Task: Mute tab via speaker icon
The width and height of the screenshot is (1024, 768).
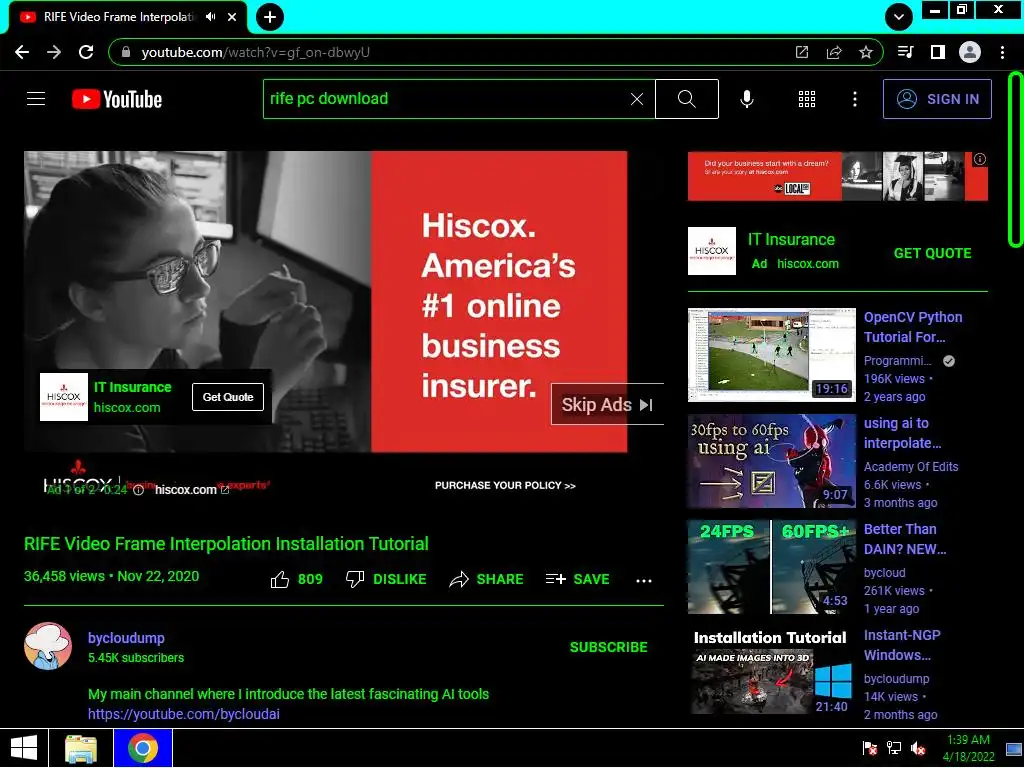Action: point(210,17)
